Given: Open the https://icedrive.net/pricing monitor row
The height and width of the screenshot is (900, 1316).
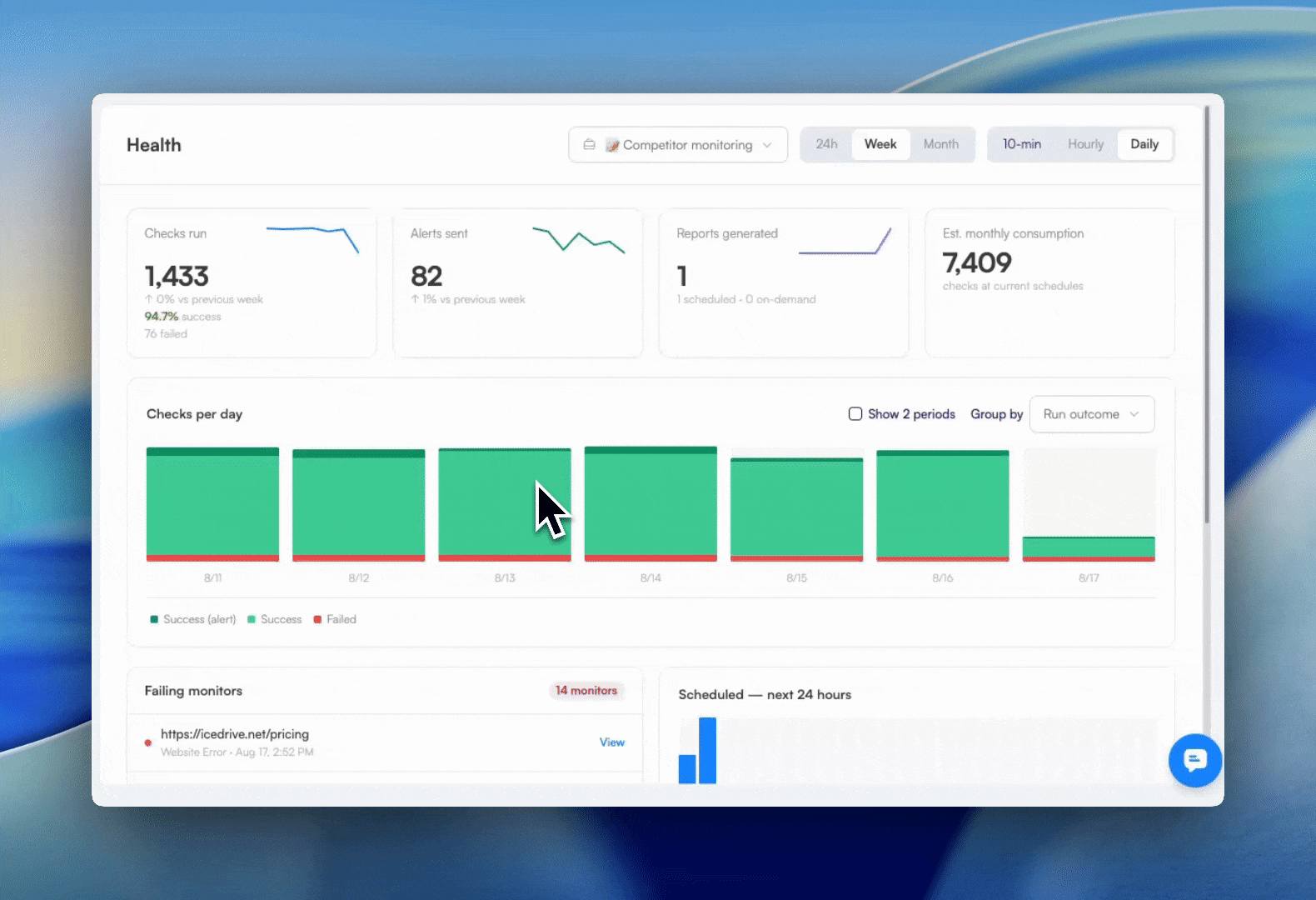Looking at the screenshot, I should (x=385, y=742).
